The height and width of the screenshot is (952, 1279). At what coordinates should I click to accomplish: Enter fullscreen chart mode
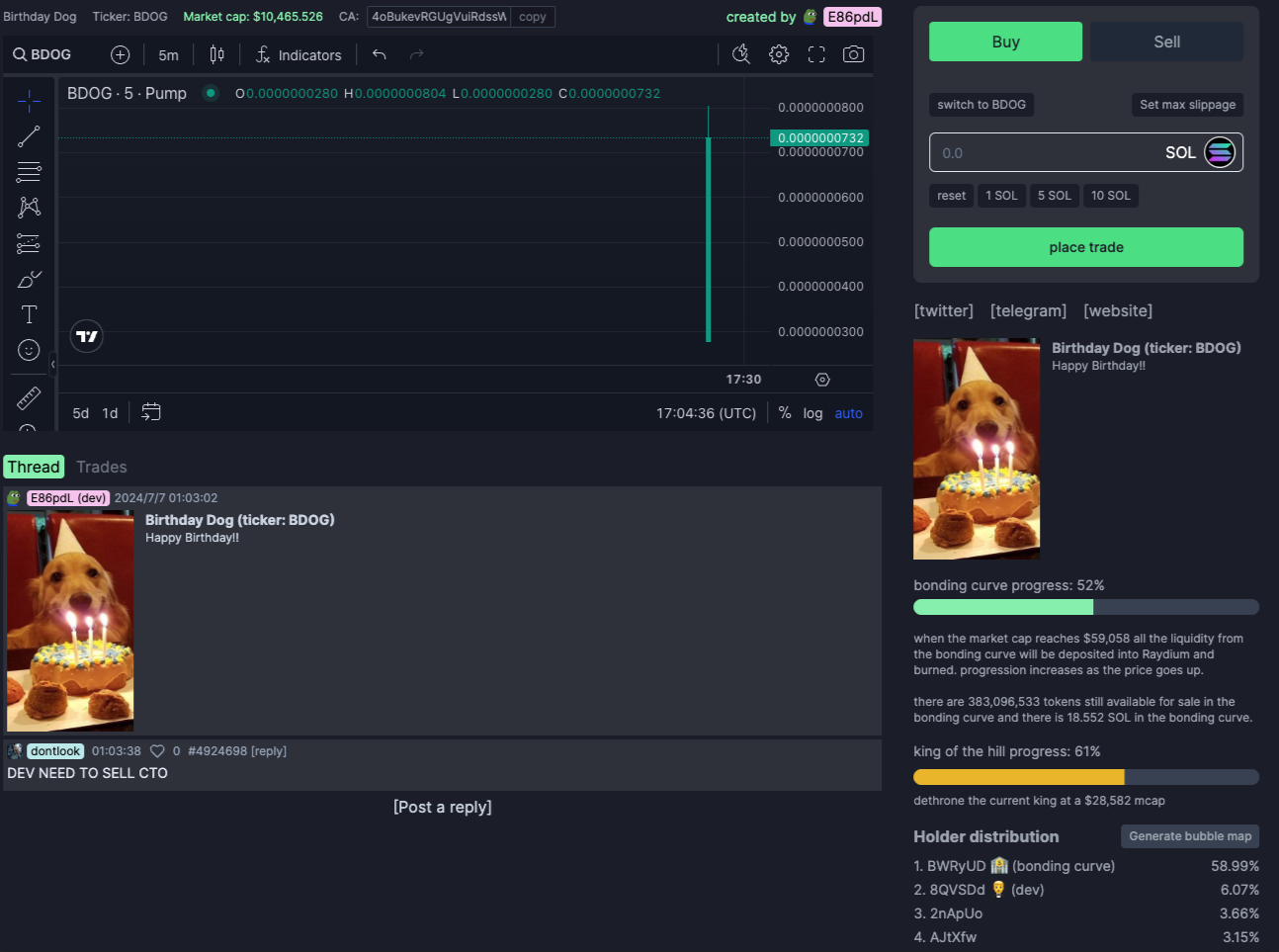(x=816, y=54)
